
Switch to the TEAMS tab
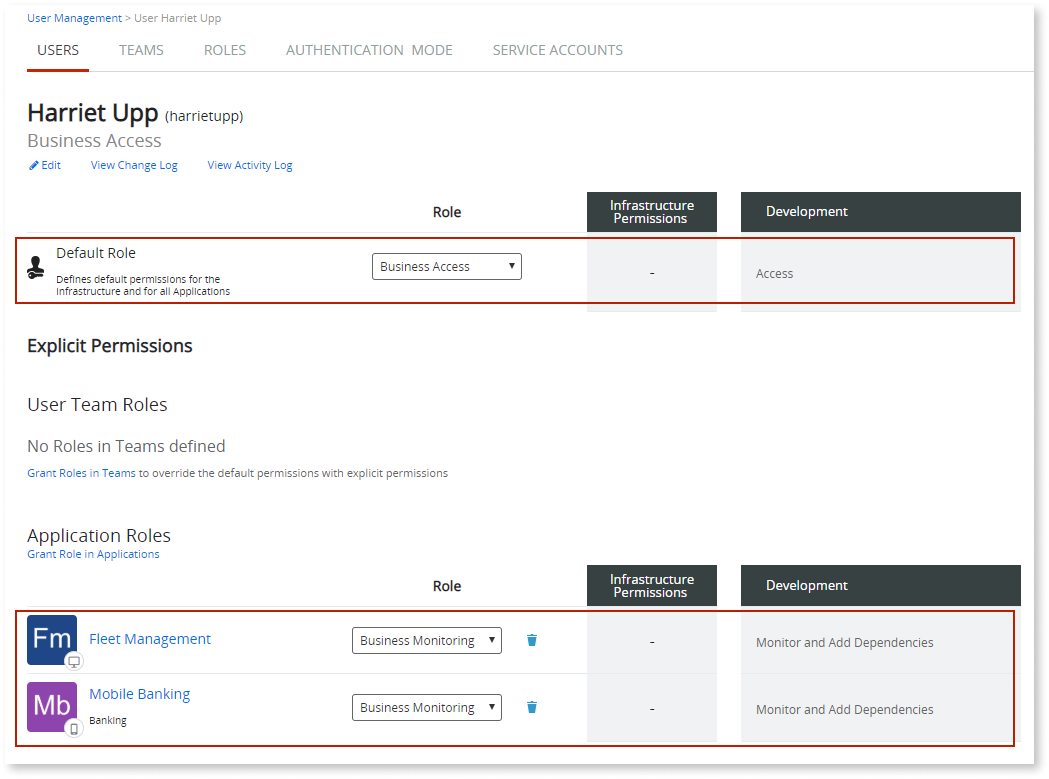click(141, 50)
